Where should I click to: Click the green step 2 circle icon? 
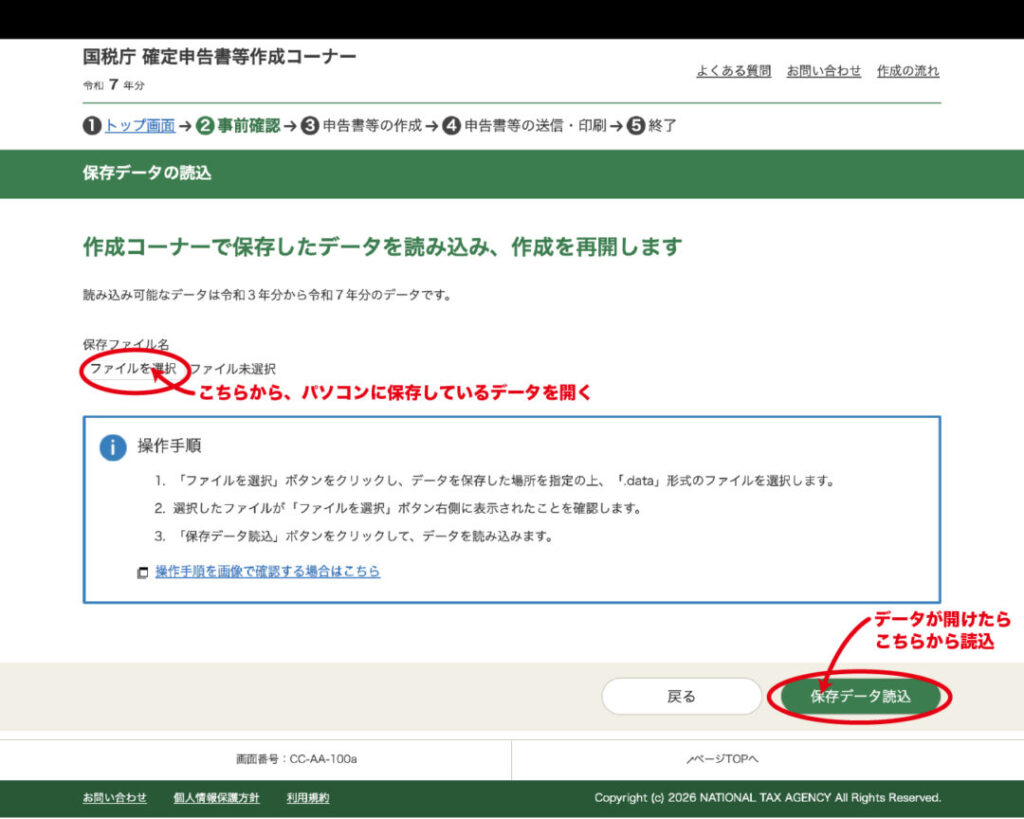(205, 126)
